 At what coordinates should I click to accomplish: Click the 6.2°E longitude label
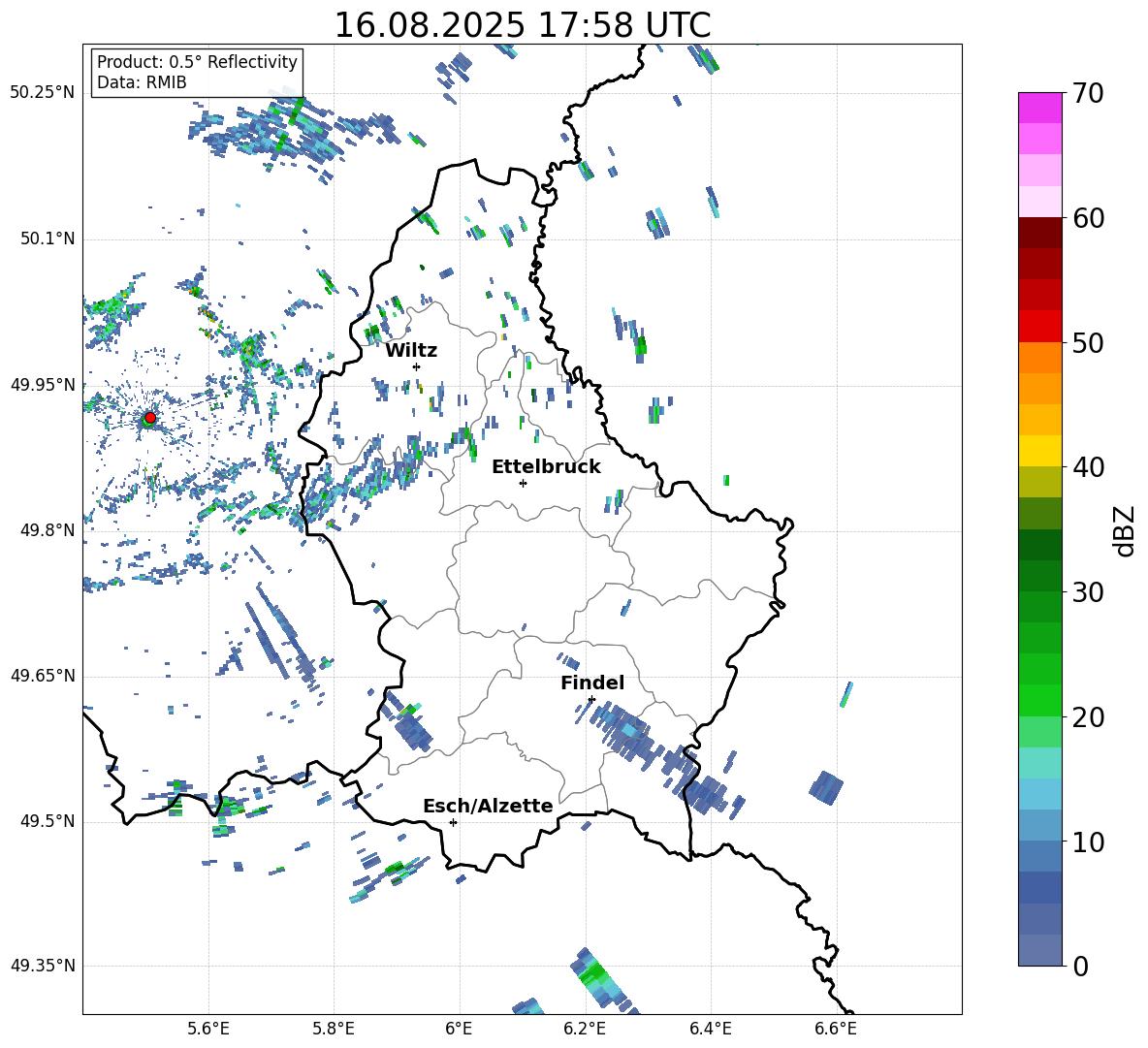coord(585,1029)
